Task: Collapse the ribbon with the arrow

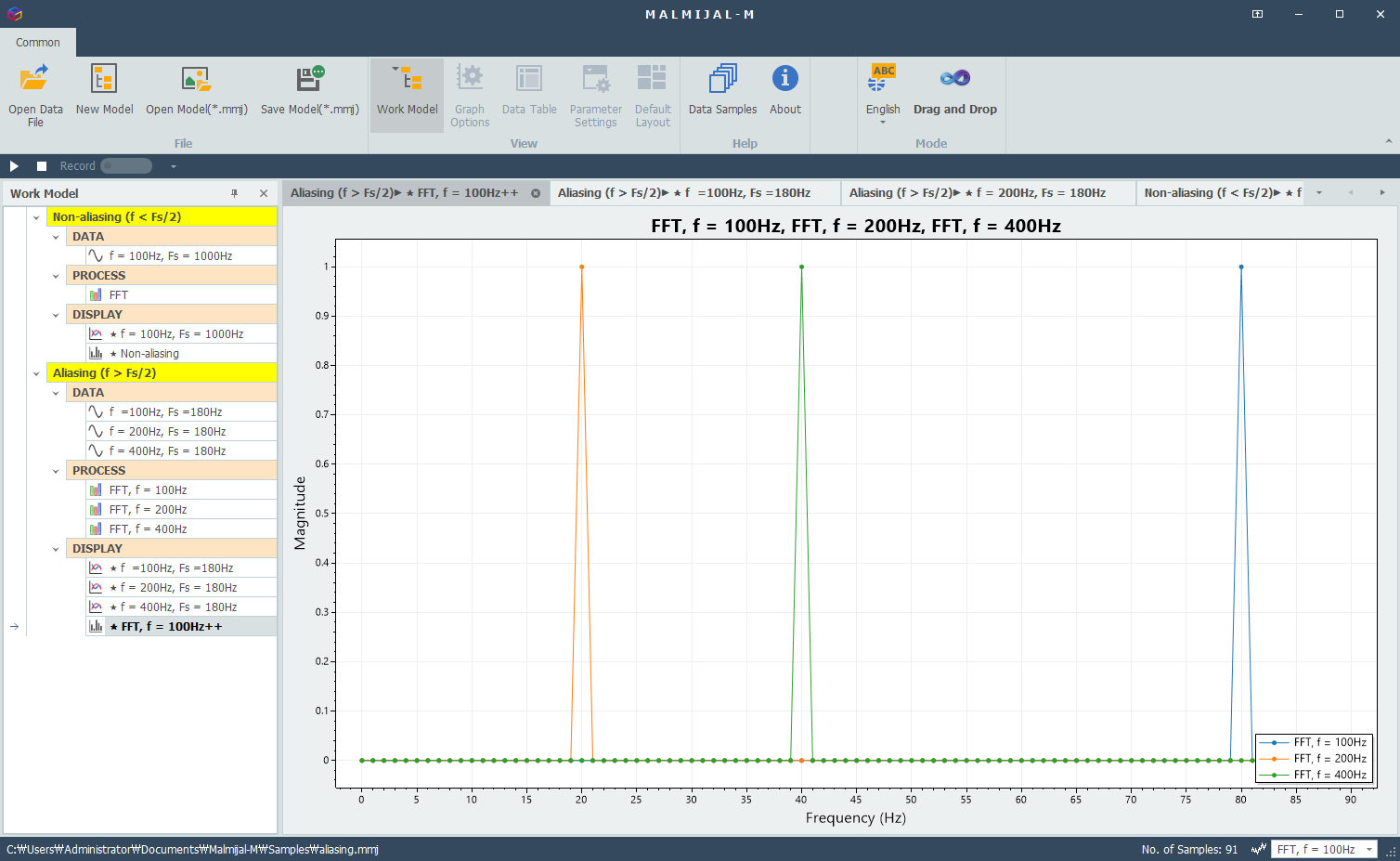Action: [x=1388, y=141]
